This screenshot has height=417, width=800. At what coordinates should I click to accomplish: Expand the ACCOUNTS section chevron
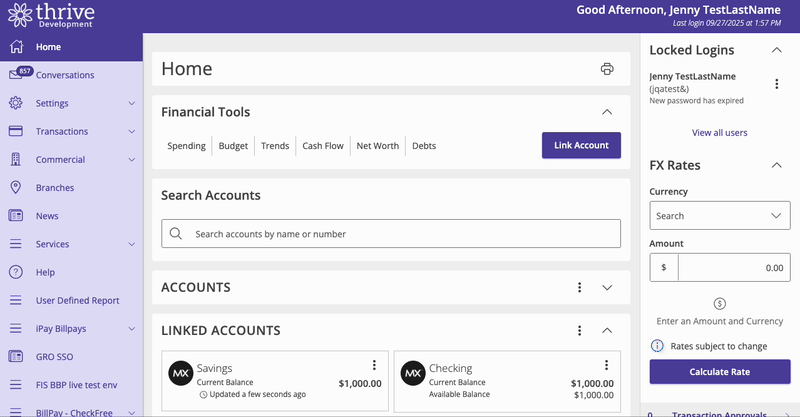pos(606,288)
